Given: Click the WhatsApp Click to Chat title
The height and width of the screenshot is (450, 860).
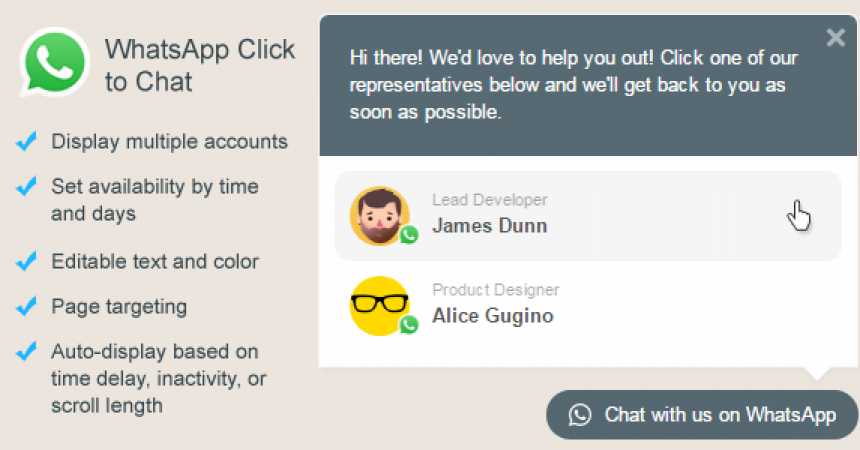Looking at the screenshot, I should tap(200, 65).
